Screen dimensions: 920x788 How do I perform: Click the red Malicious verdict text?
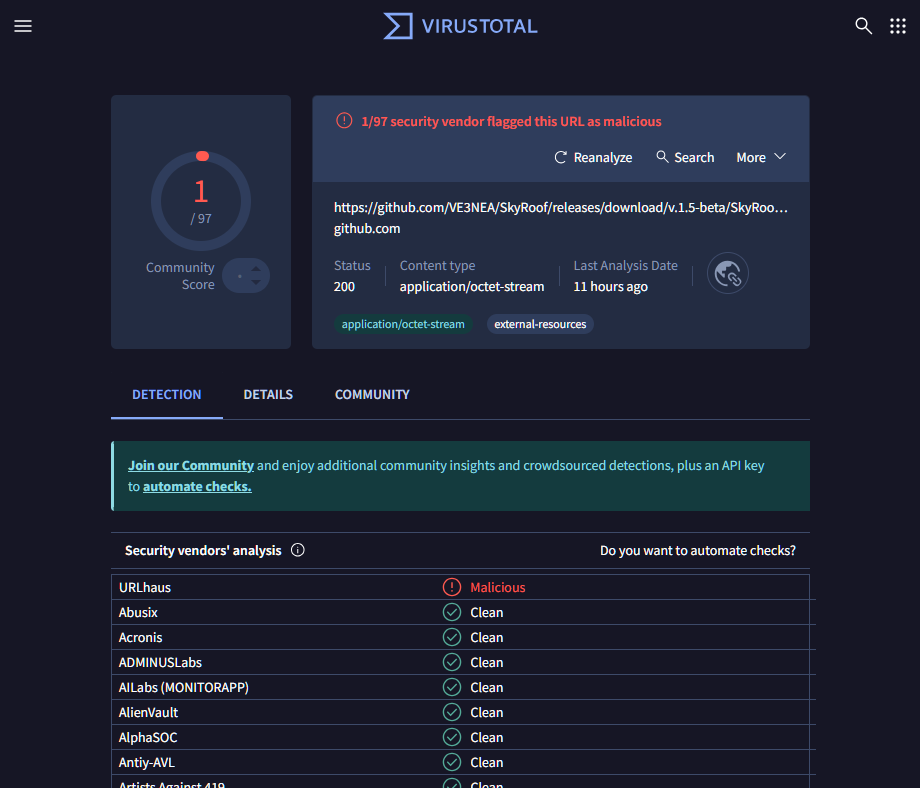(498, 587)
